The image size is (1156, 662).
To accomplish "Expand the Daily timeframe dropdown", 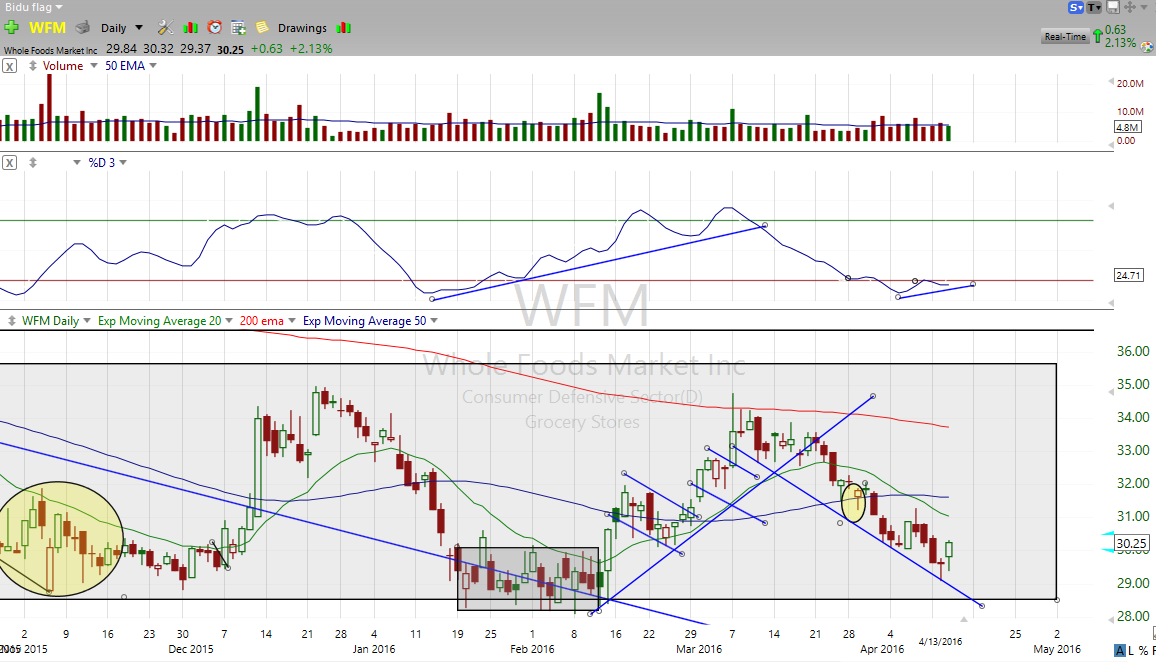I will click(x=138, y=28).
